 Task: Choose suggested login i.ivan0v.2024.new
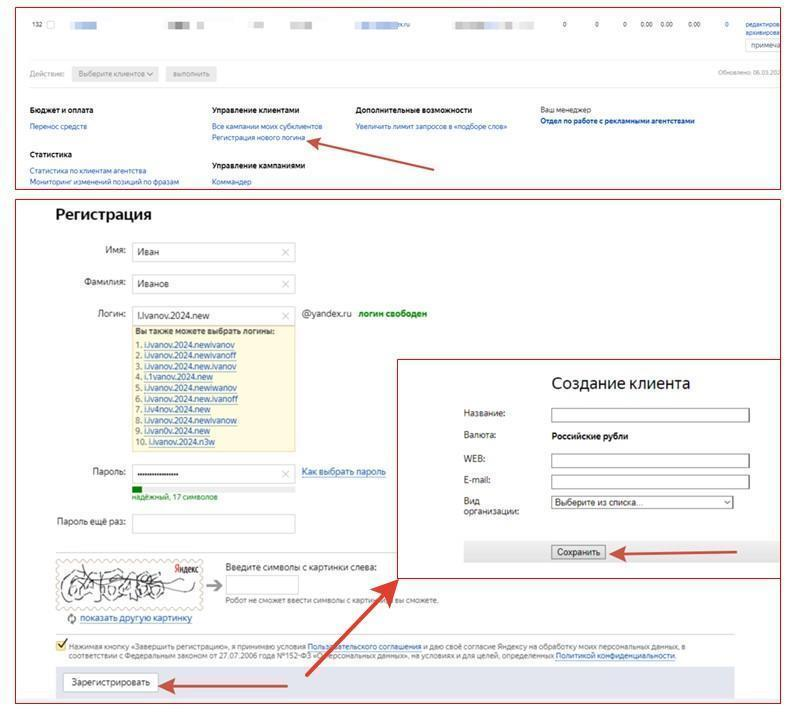pos(177,431)
